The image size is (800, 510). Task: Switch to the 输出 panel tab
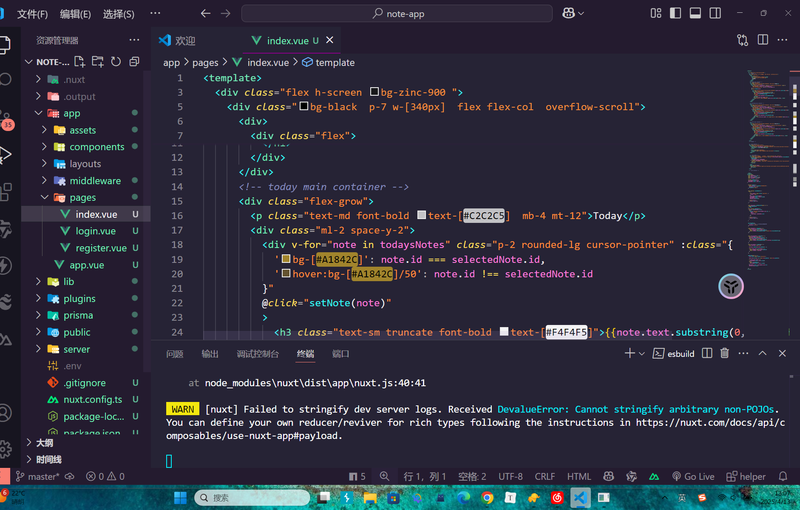pos(210,353)
